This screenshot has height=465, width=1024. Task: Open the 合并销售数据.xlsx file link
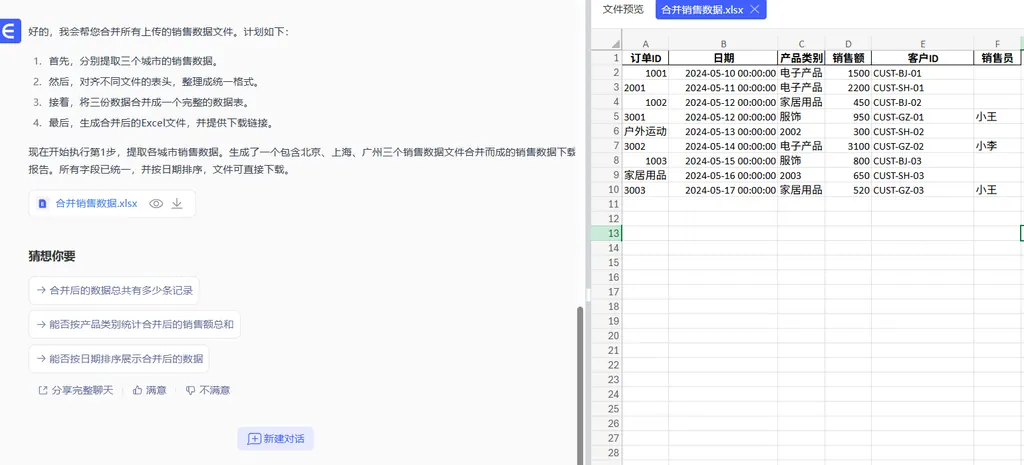click(96, 203)
